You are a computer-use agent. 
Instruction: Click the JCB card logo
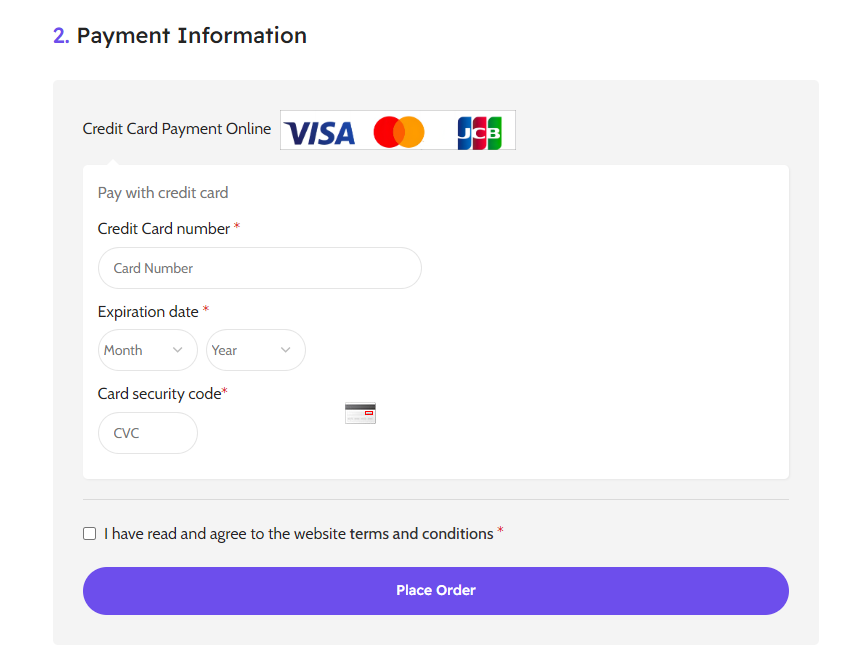[479, 132]
